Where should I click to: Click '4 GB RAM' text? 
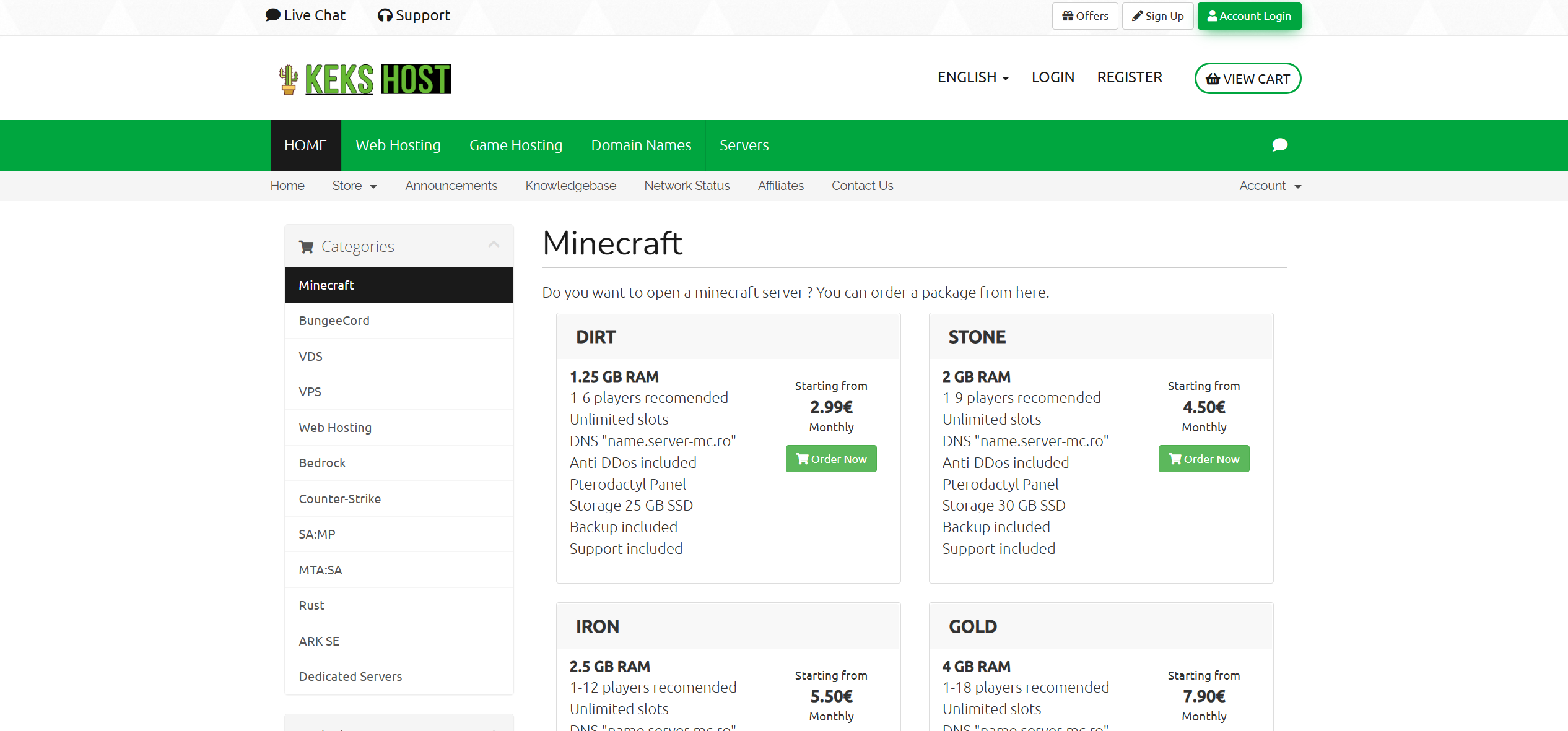click(977, 667)
